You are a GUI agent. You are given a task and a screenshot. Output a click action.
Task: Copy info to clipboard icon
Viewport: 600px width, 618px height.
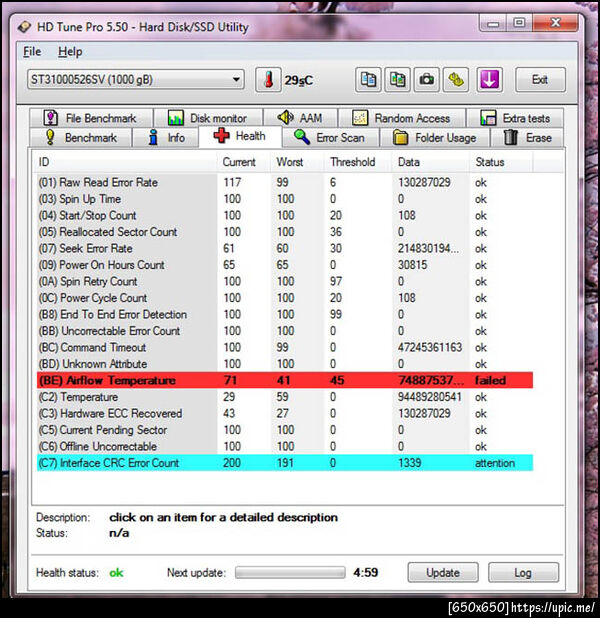pos(368,80)
